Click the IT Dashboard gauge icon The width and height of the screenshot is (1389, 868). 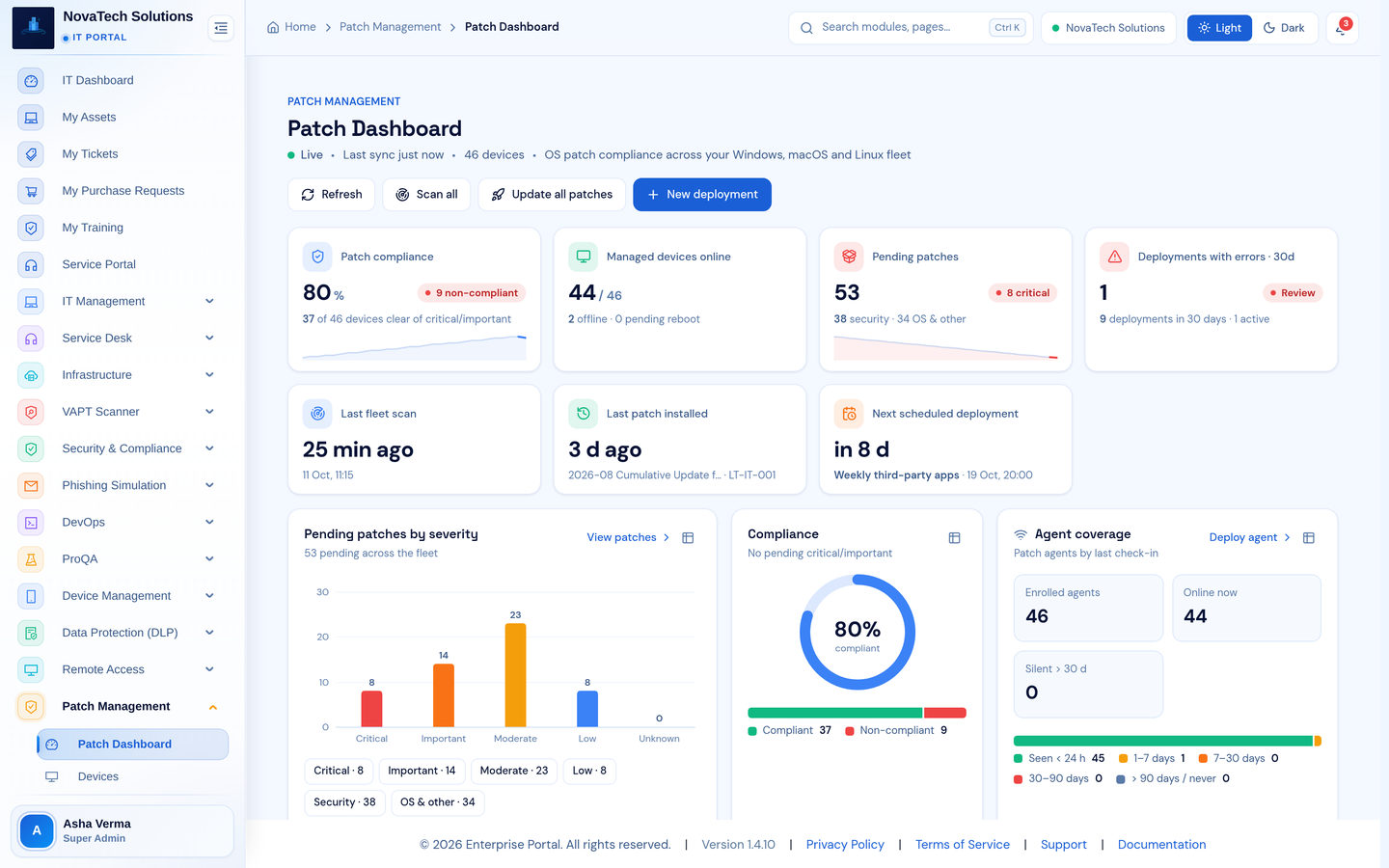[31, 81]
